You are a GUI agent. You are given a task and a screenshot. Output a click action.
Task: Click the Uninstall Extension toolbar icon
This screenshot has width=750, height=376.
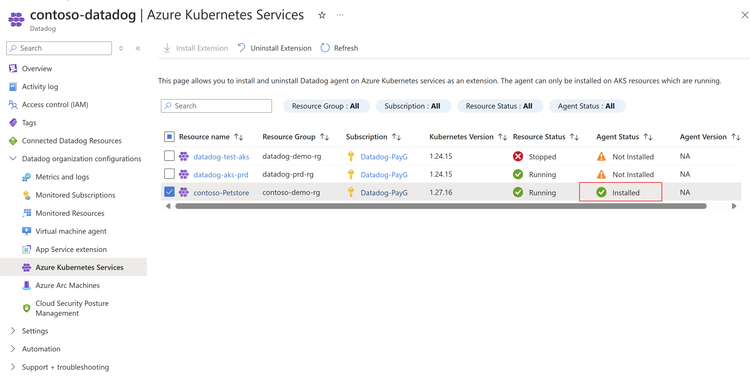[x=242, y=48]
